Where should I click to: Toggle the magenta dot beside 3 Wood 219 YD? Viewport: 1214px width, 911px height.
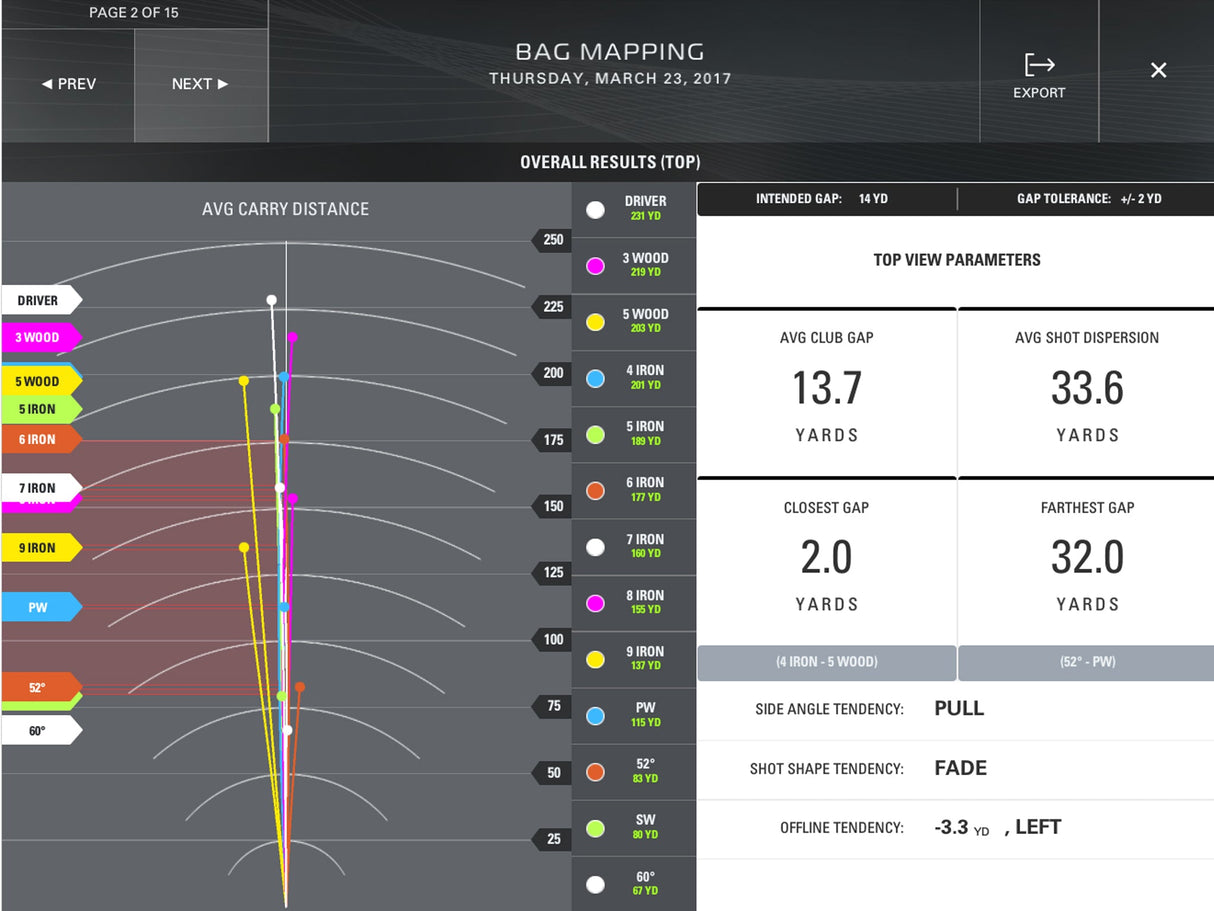click(x=595, y=266)
